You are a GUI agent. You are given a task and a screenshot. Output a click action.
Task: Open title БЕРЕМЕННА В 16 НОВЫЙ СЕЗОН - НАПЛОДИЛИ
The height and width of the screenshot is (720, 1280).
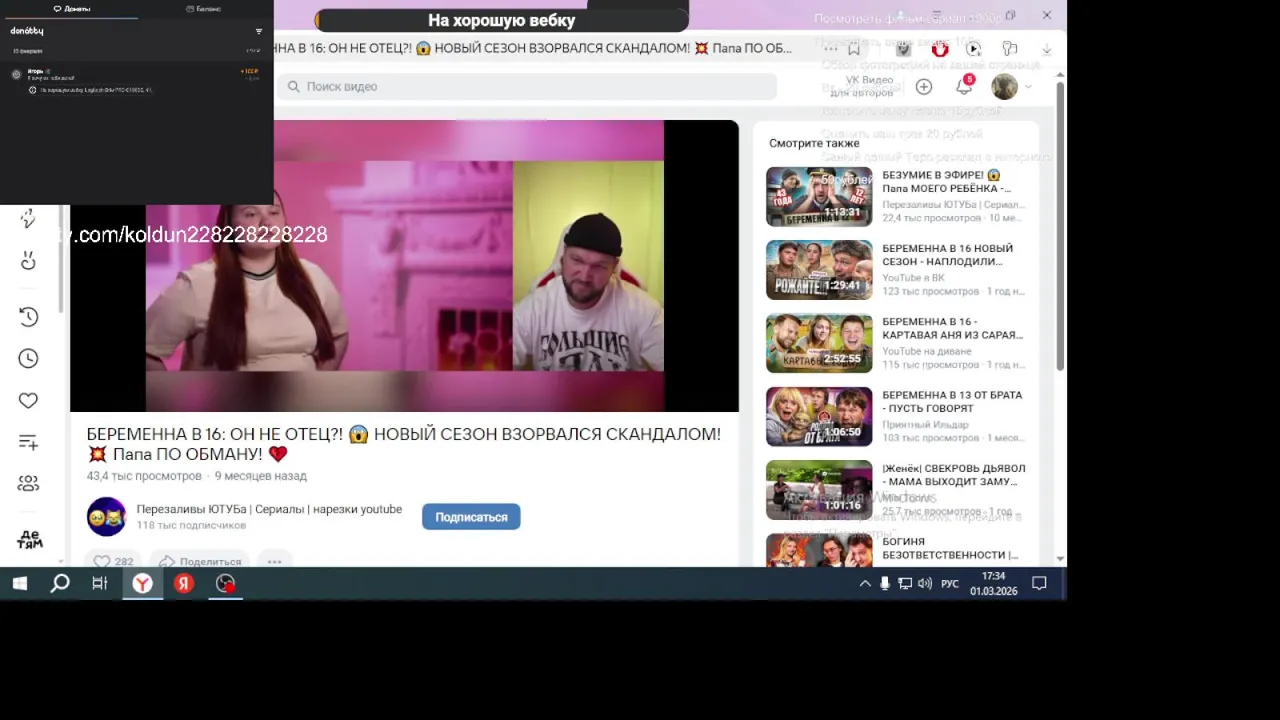[947, 255]
